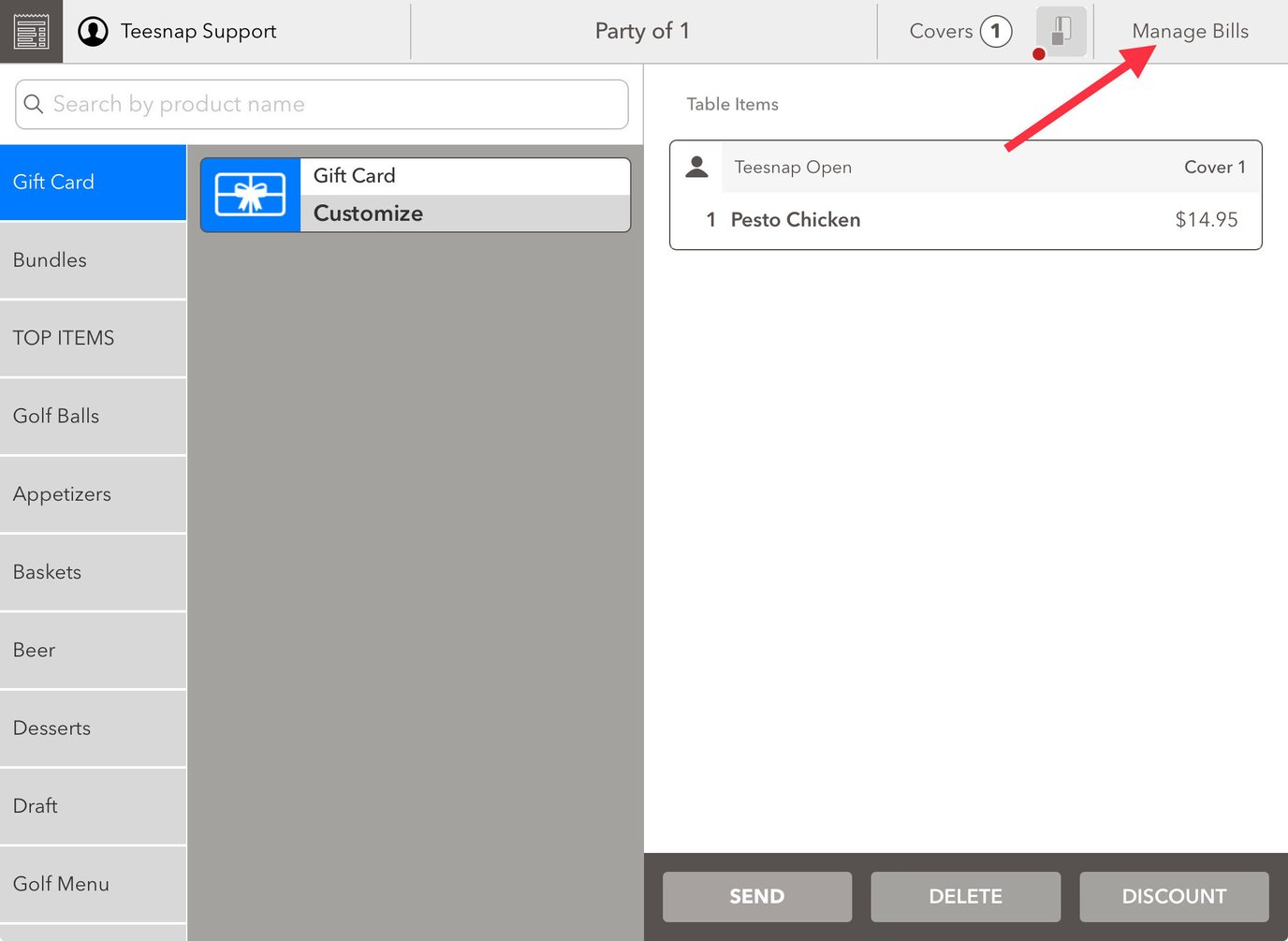Screen dimensions: 1288x941
Task: Switch to the Bundles category
Action: point(93,259)
